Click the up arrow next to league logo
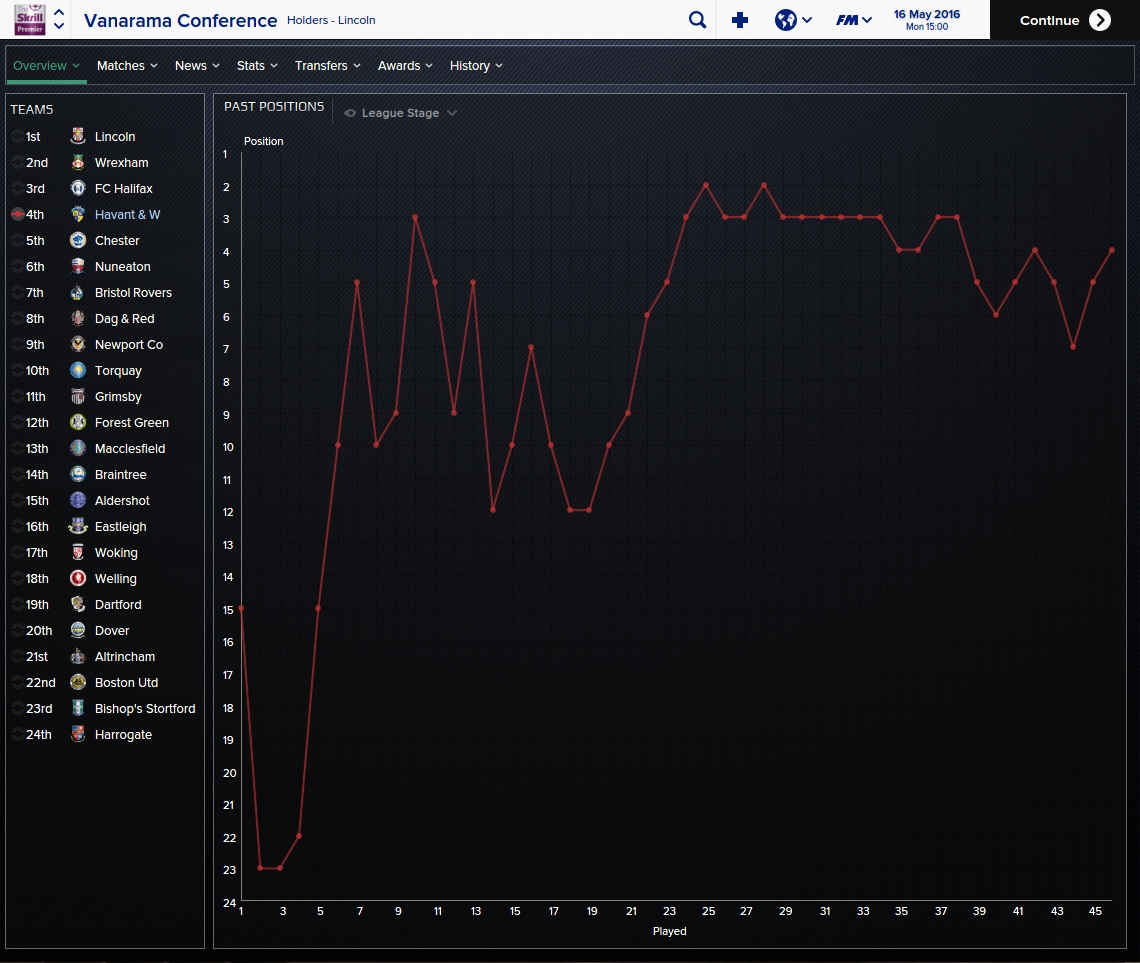The width and height of the screenshot is (1140, 963). pyautogui.click(x=60, y=12)
